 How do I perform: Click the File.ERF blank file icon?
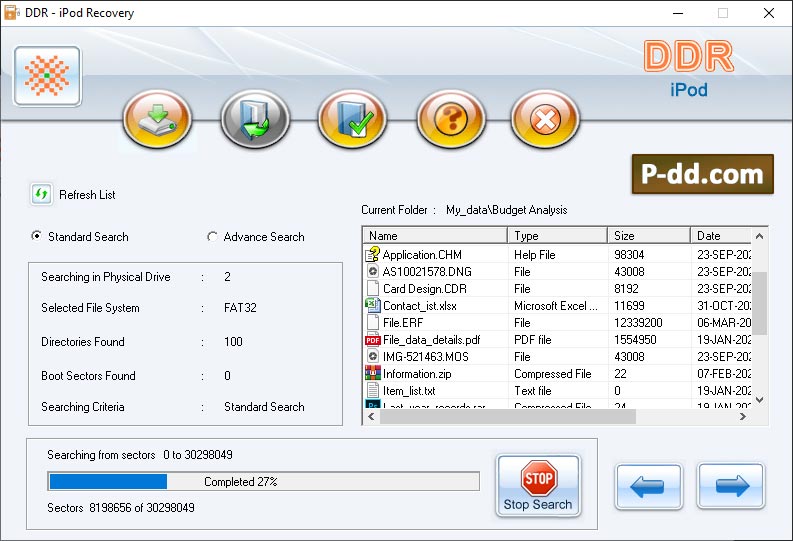373,322
